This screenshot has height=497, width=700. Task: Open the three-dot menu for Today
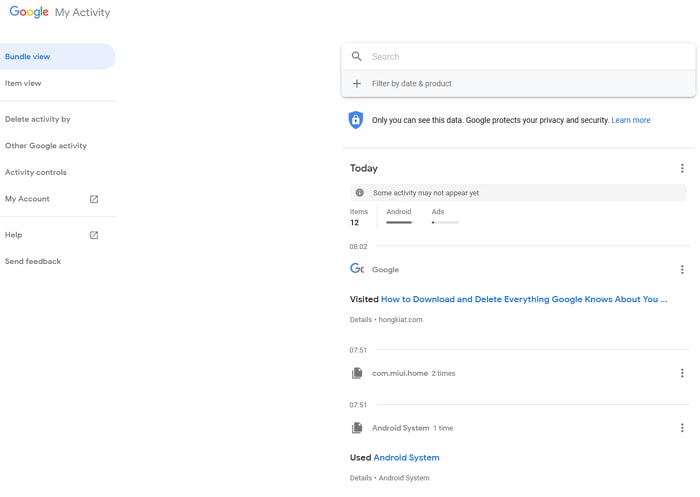[682, 168]
